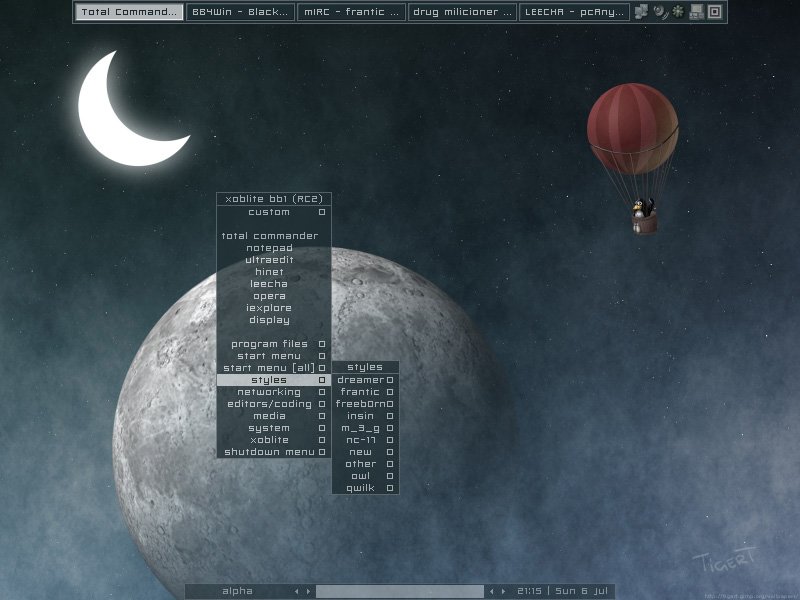Select display menu entry
Screen dimensions: 800x600
coord(274,320)
